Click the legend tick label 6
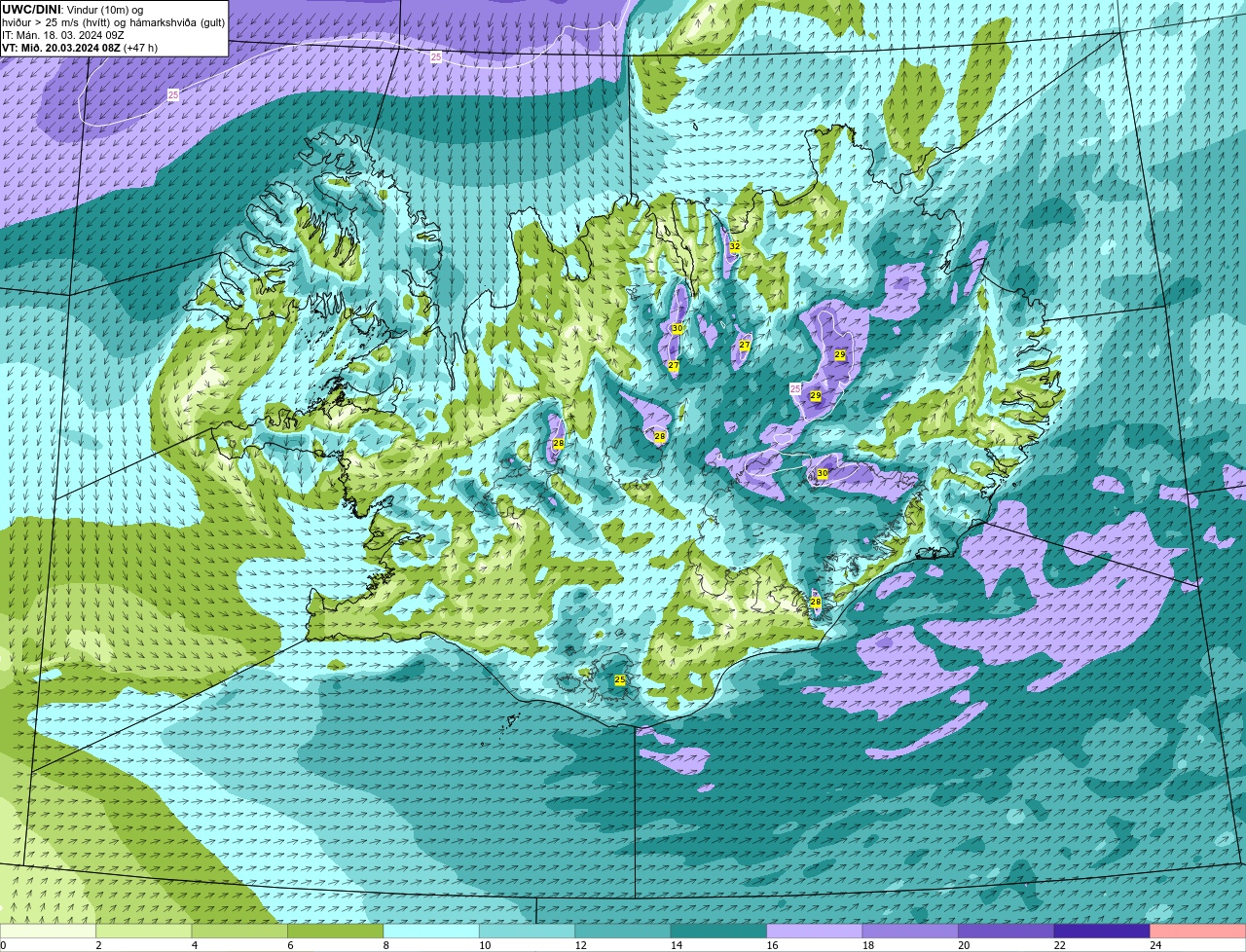Image resolution: width=1246 pixels, height=952 pixels. [289, 945]
